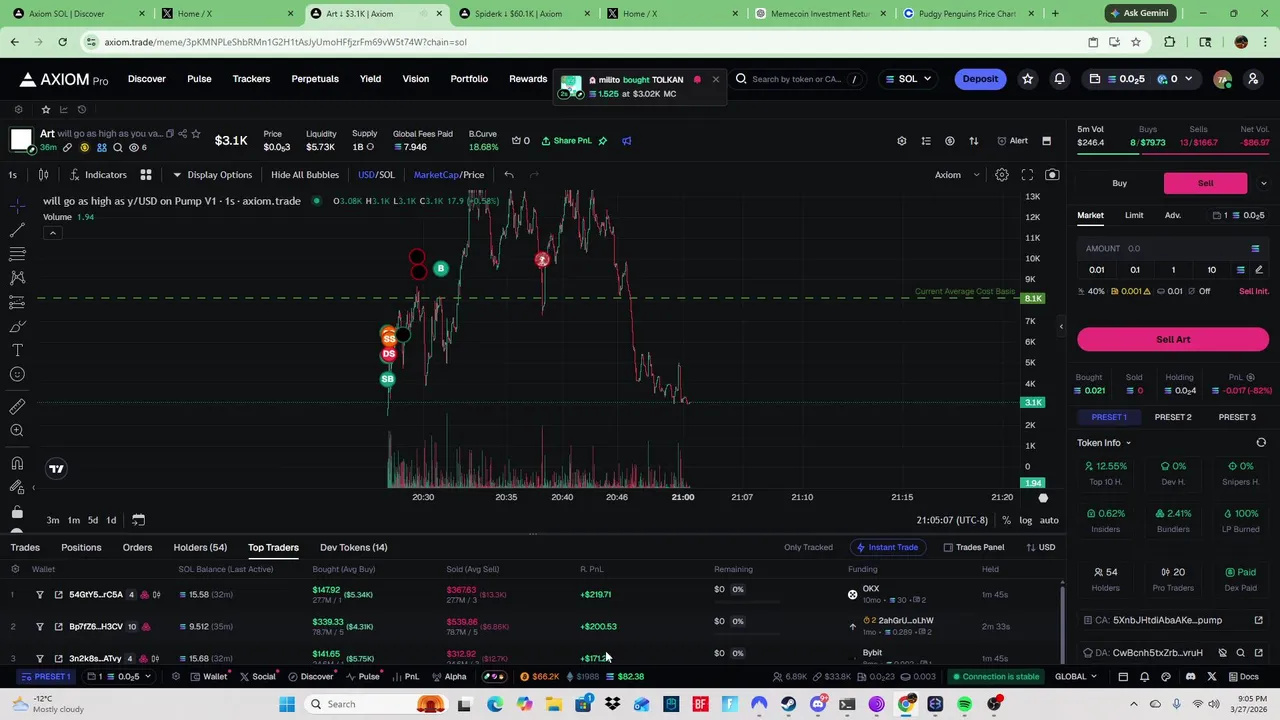Open date range calendar icon
Viewport: 1280px width, 720px height.
pyautogui.click(x=138, y=520)
